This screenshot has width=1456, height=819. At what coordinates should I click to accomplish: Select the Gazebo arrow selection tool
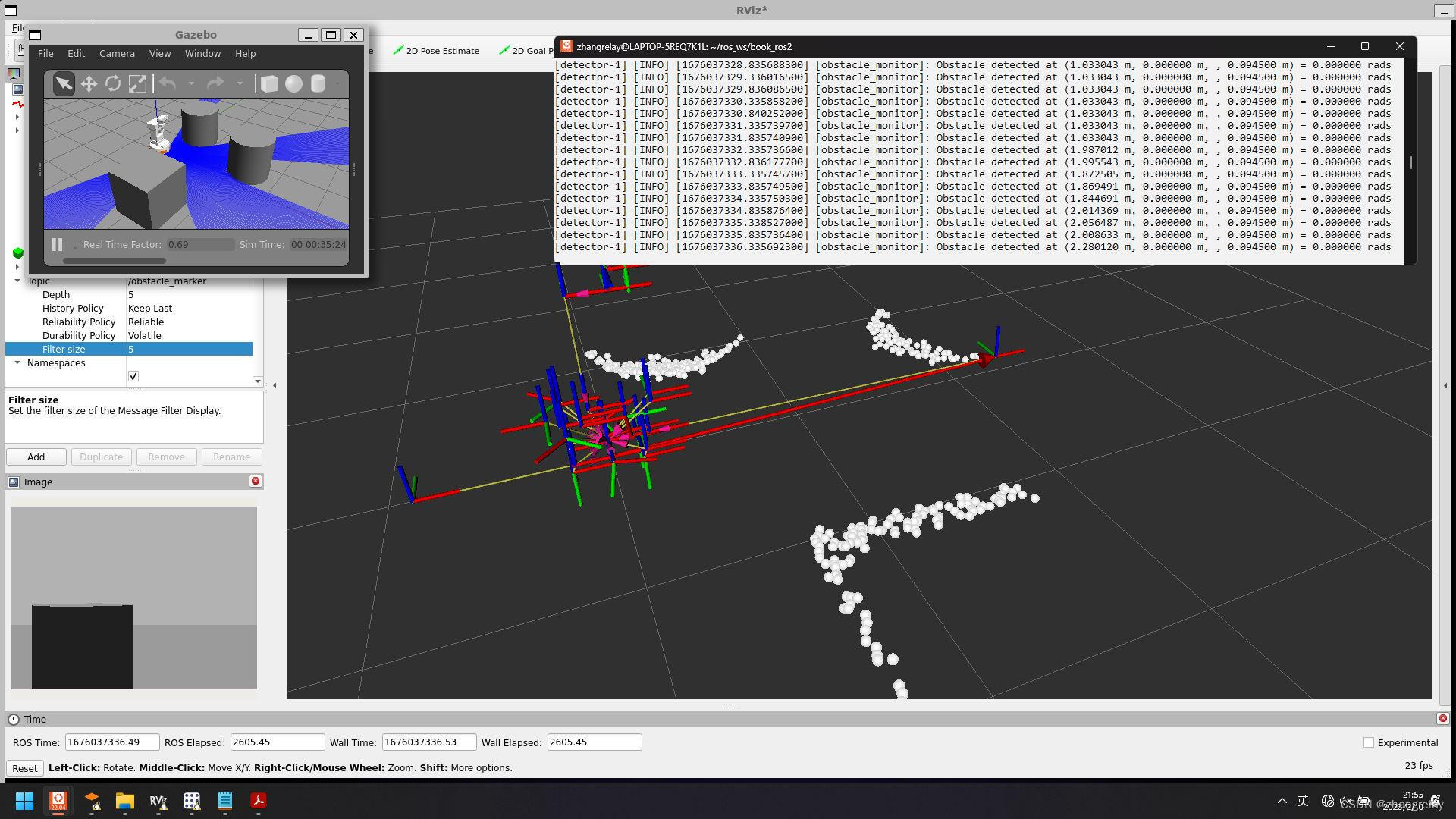(64, 83)
